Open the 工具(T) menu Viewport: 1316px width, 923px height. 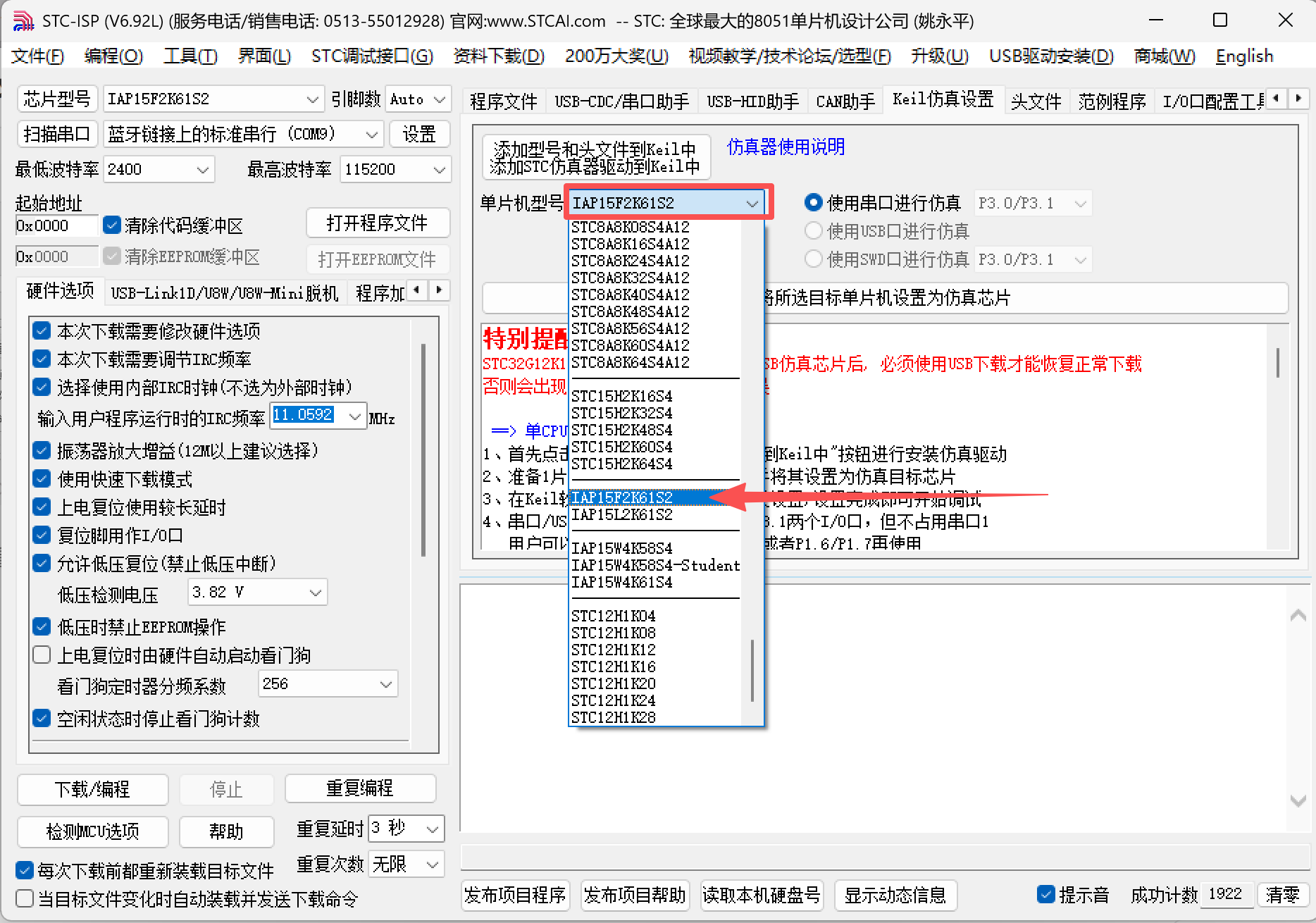190,56
